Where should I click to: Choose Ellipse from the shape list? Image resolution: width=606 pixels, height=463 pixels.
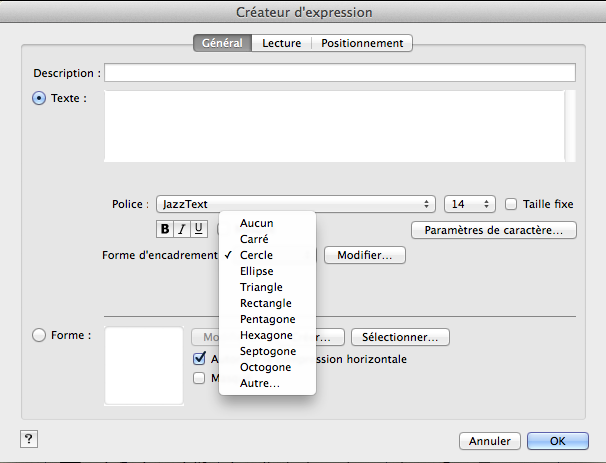click(x=257, y=271)
